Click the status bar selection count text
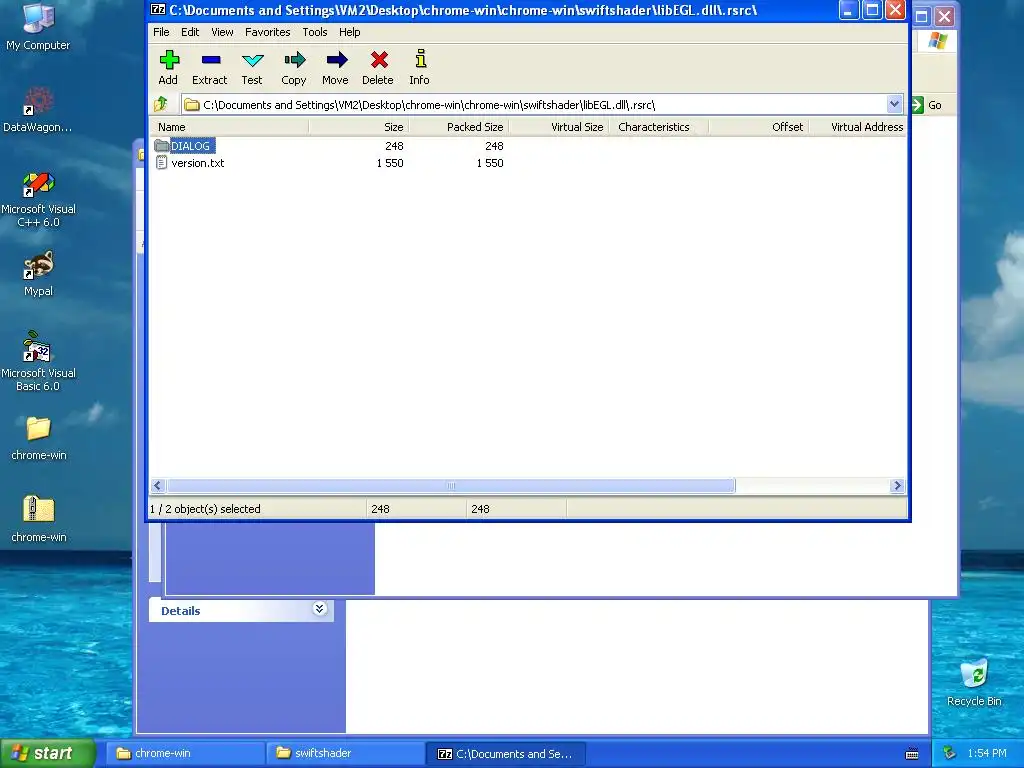 click(205, 509)
